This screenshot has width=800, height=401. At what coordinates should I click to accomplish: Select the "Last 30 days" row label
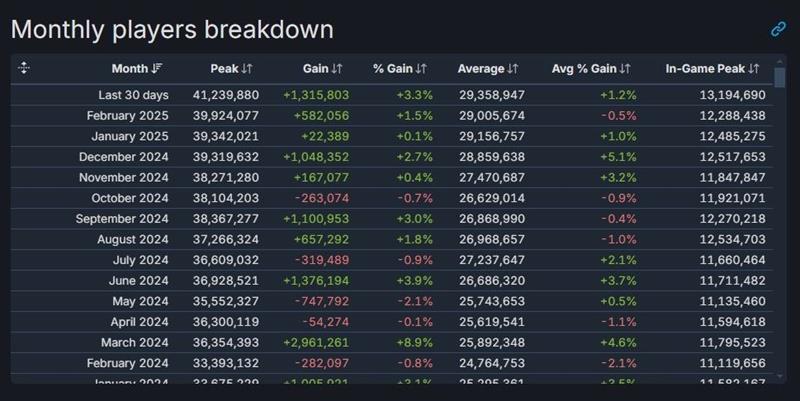click(x=133, y=95)
